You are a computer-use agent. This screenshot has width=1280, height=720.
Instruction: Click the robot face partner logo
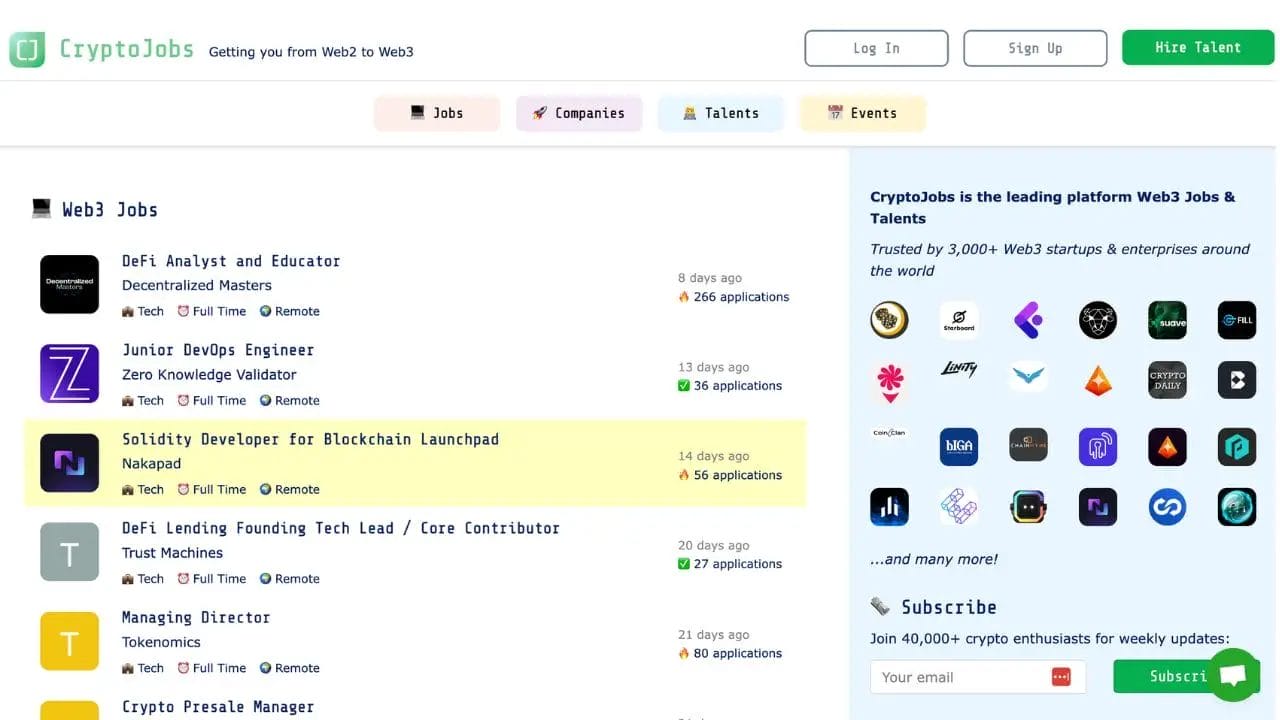coord(1028,507)
